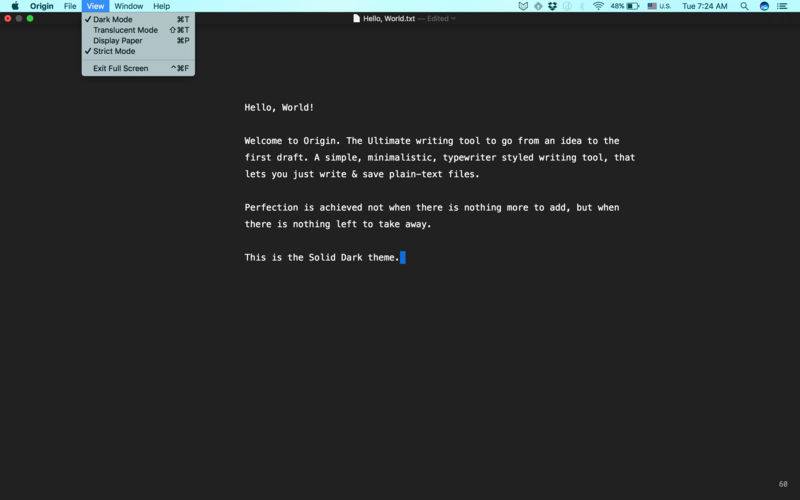Expand the Edited title dropdown arrow
Image resolution: width=800 pixels, height=500 pixels.
(x=453, y=18)
